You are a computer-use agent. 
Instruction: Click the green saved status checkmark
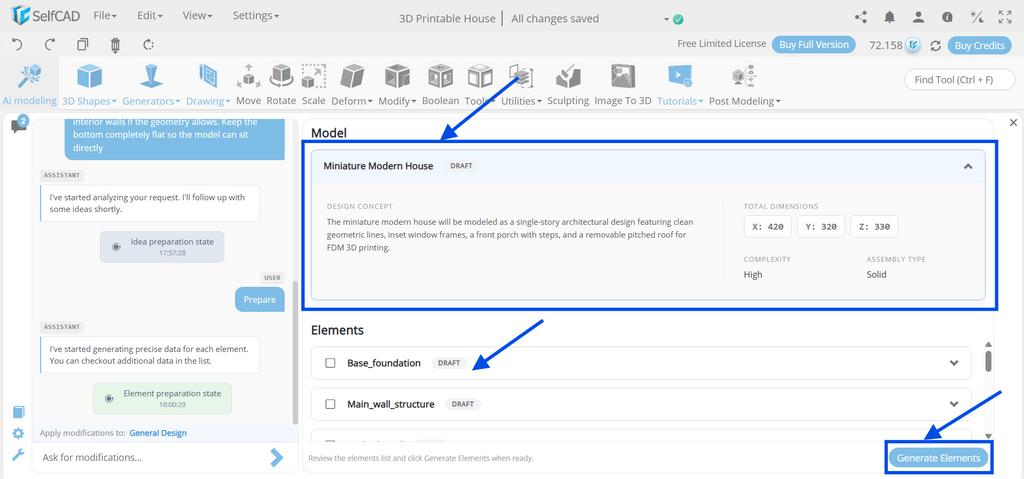678,19
